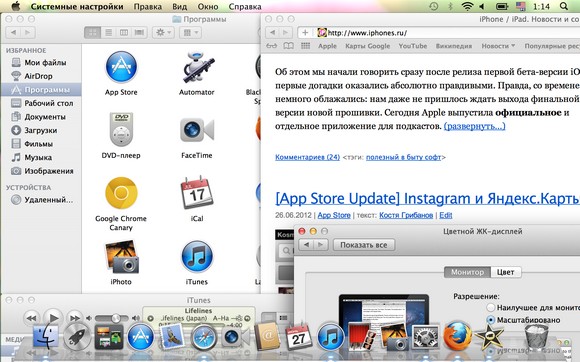The image size is (580, 362).
Task: Click the '(развернуть...)' link
Action: 475,126
